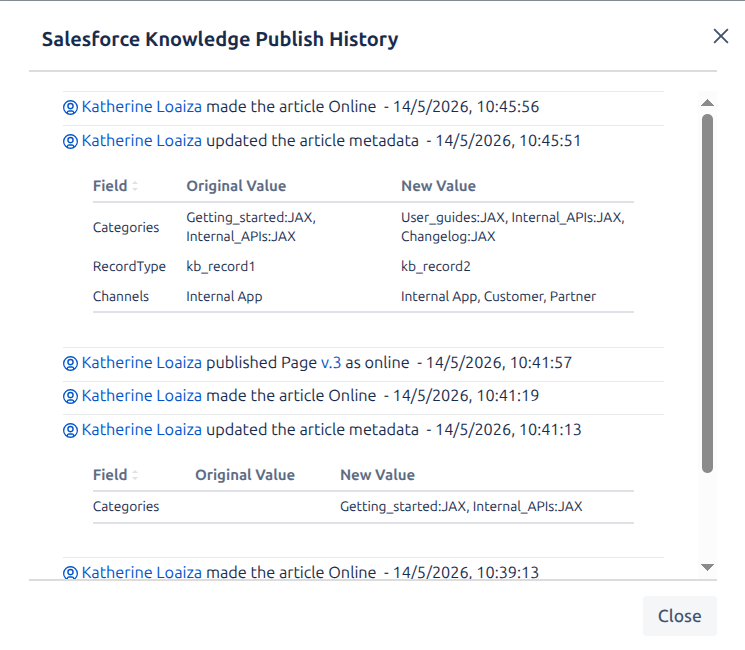
Task: Select 'Internal App' original value cell
Action: 224,296
